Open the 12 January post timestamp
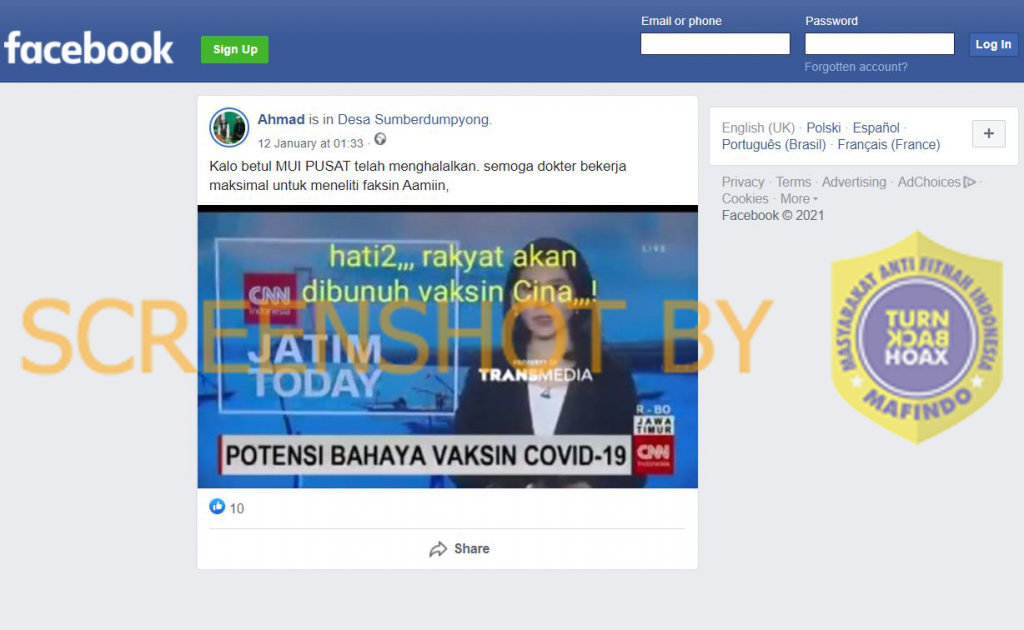Viewport: 1024px width, 630px height. tap(310, 144)
